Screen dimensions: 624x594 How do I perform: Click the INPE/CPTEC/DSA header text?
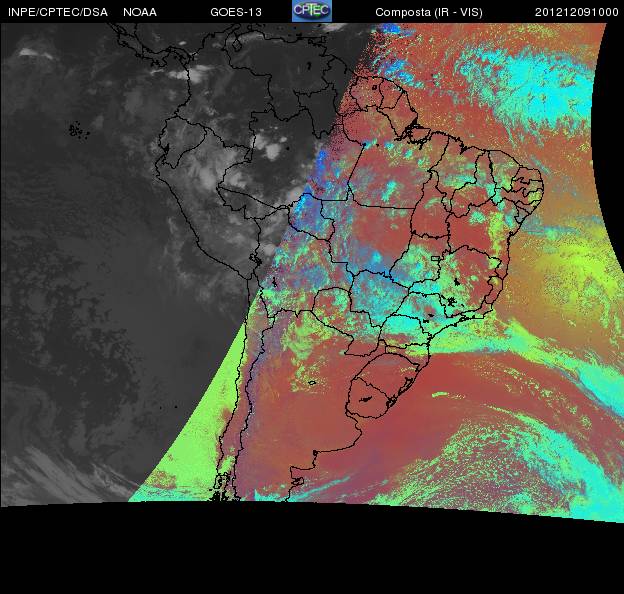(x=58, y=12)
